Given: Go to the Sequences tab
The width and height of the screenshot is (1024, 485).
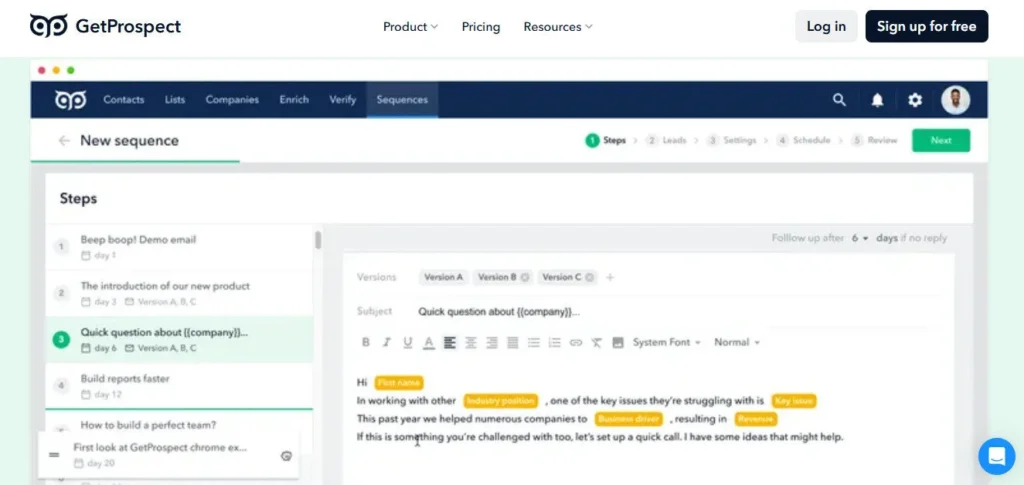Looking at the screenshot, I should coord(402,100).
